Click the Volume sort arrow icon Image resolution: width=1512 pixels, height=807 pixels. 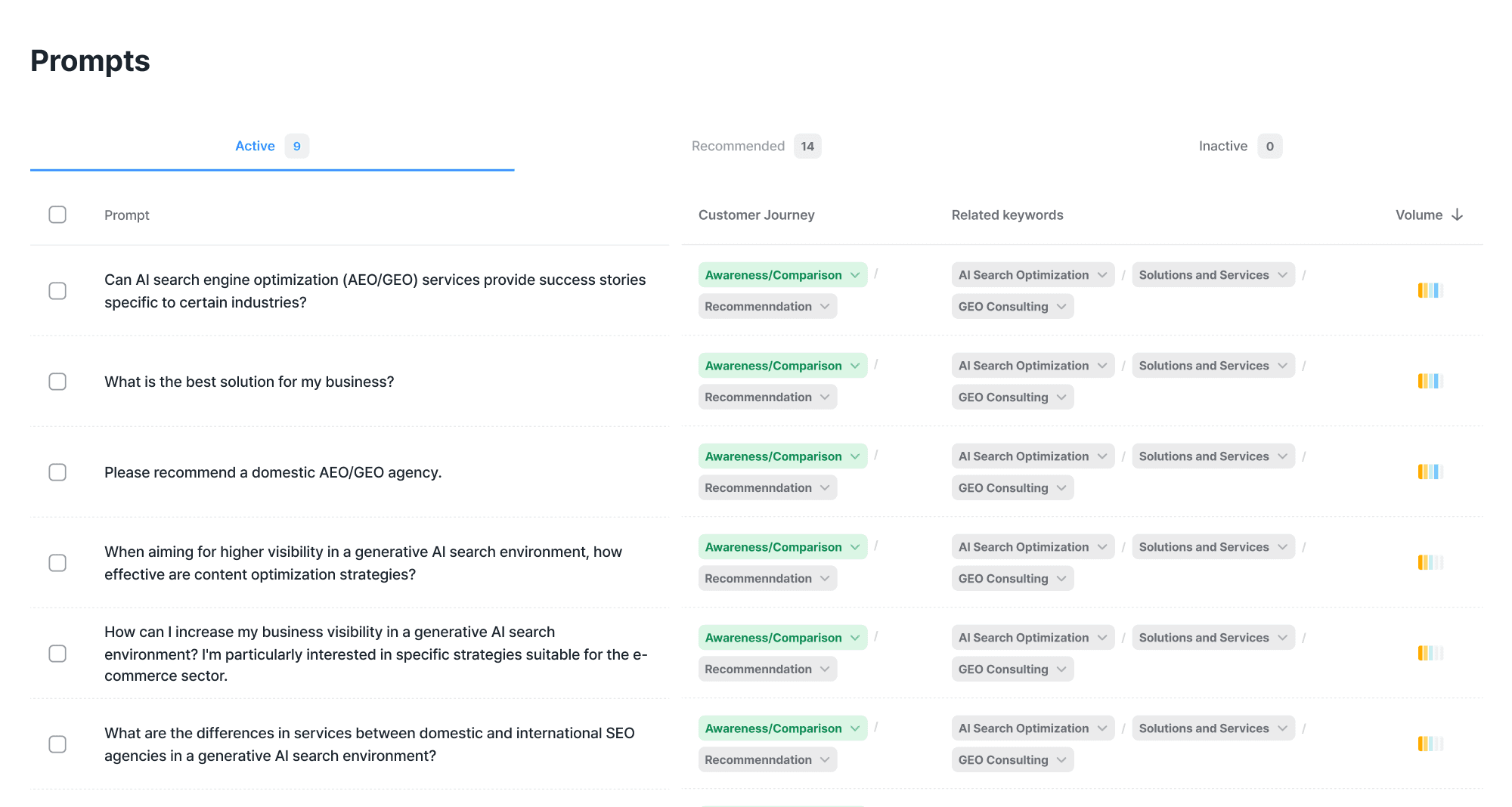(x=1458, y=215)
